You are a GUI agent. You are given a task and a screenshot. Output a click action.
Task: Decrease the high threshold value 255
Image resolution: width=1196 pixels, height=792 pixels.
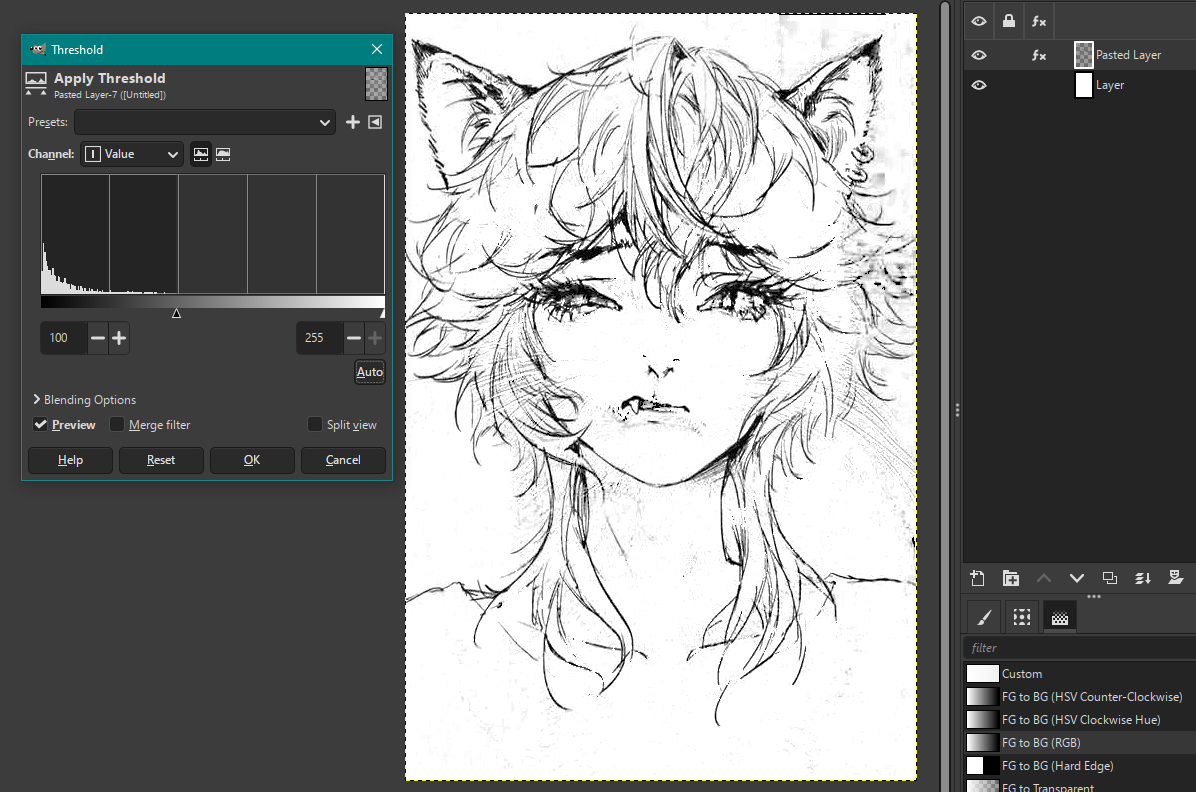353,338
